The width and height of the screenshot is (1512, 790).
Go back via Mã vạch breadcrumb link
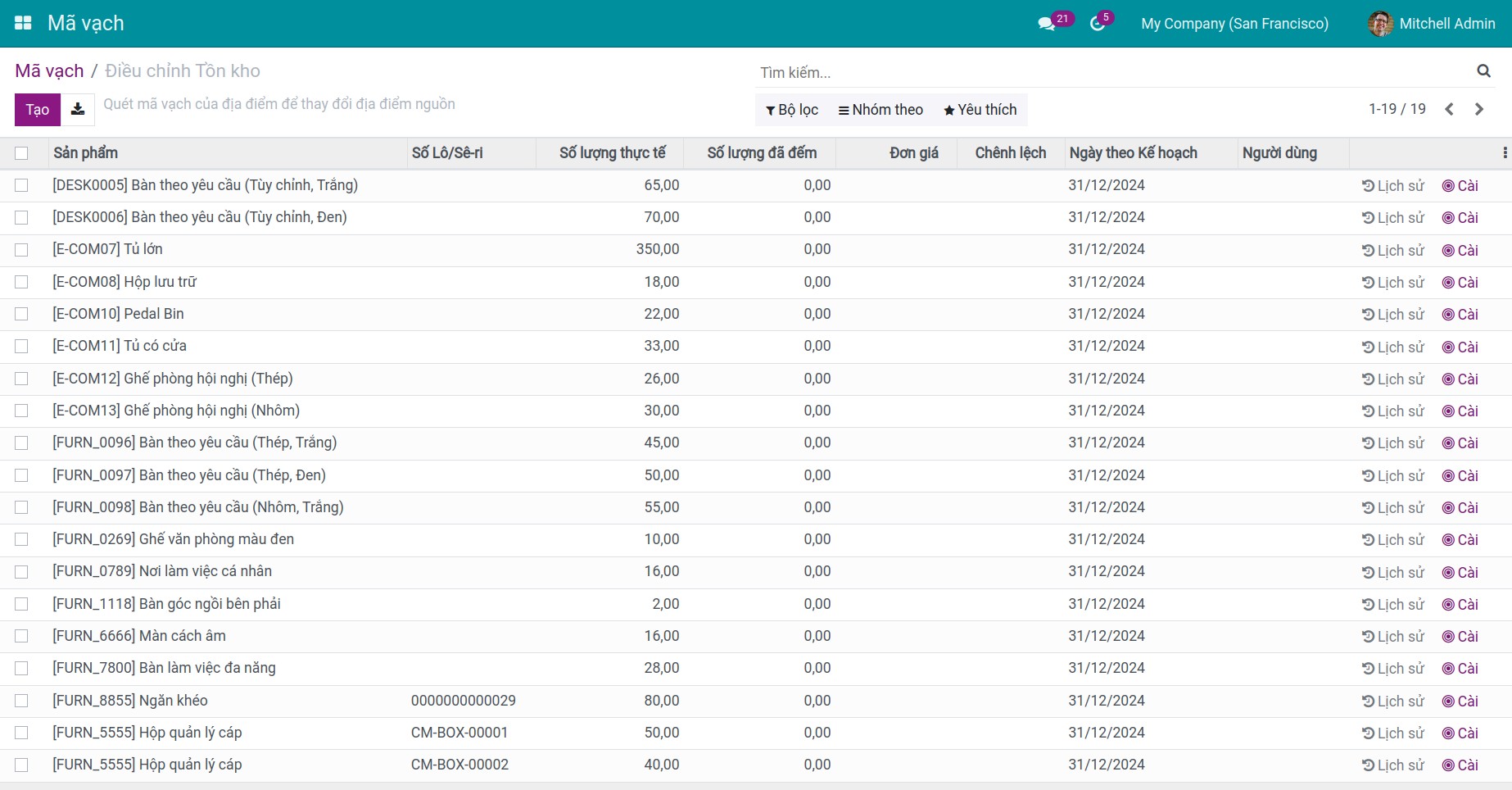point(49,71)
